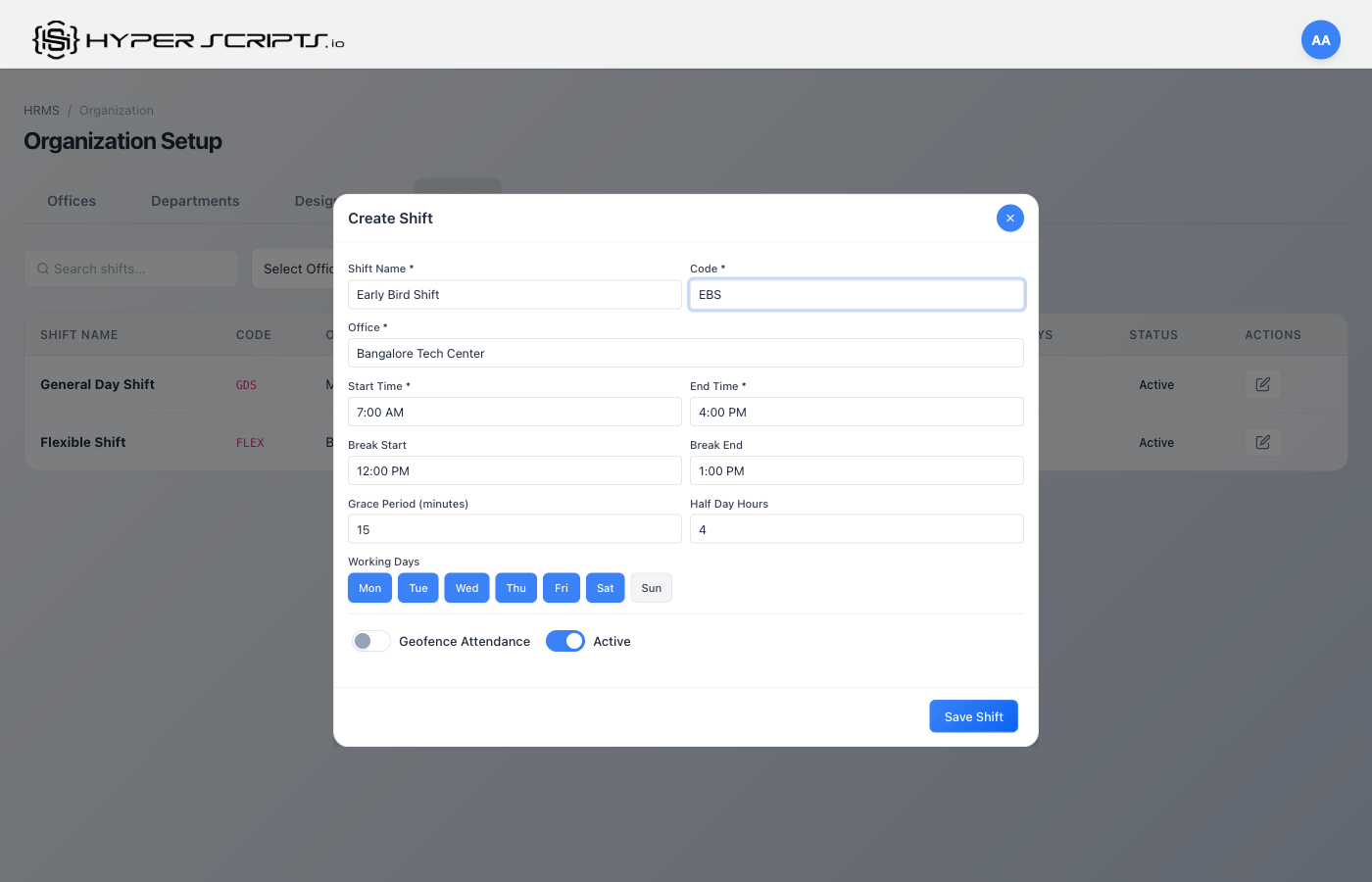Switch to the Departments tab

195,201
